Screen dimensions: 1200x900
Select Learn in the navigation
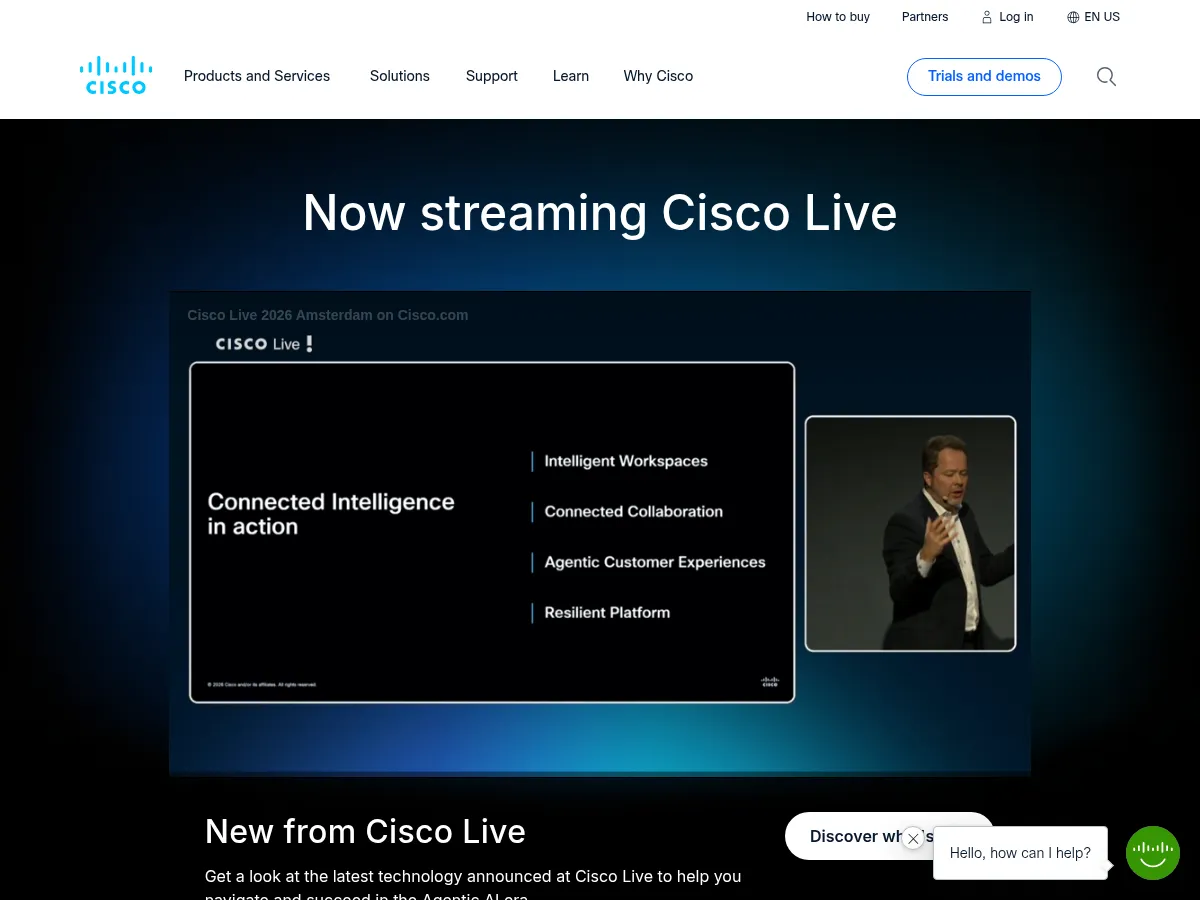click(x=570, y=76)
